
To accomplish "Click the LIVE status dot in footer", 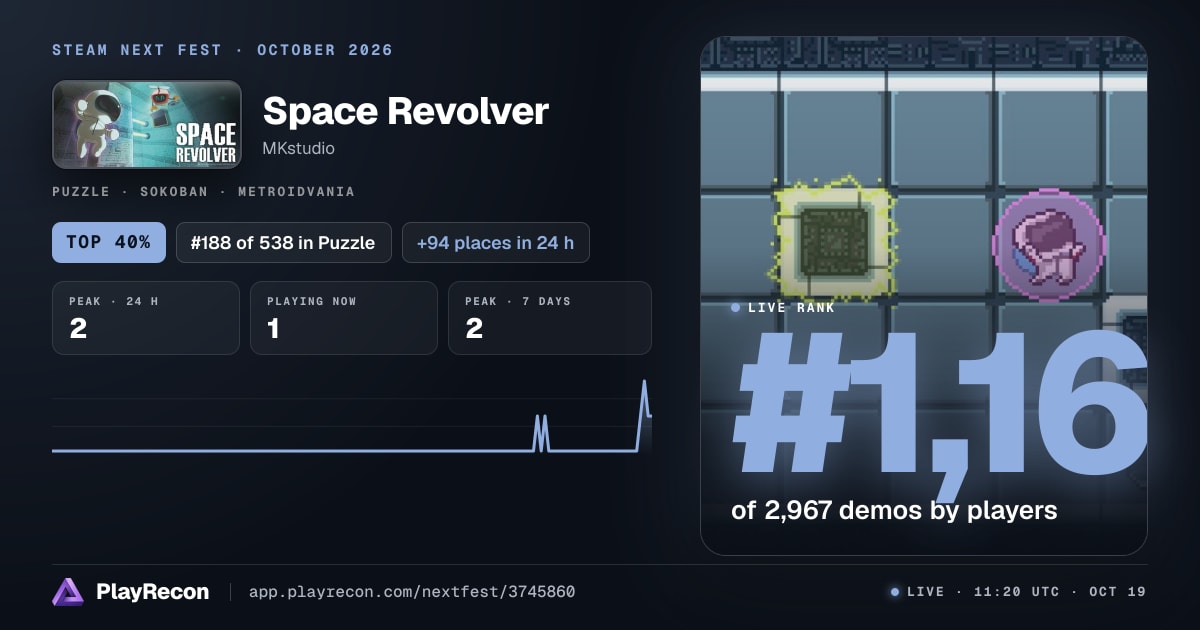I will tap(895, 592).
